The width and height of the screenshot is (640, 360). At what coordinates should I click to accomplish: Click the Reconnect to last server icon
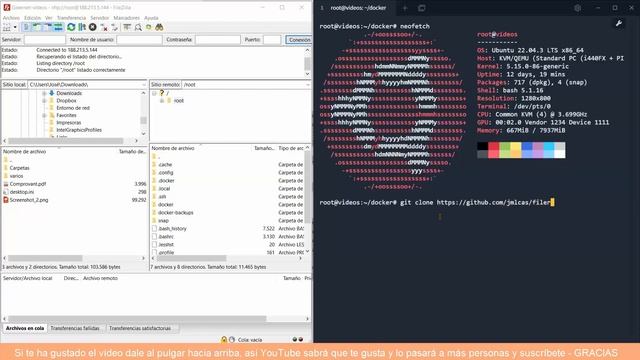point(115,27)
